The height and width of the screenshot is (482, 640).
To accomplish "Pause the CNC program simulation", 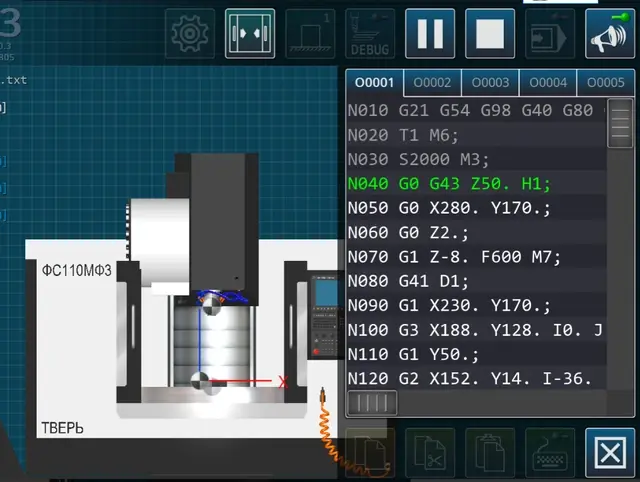I will click(x=430, y=33).
